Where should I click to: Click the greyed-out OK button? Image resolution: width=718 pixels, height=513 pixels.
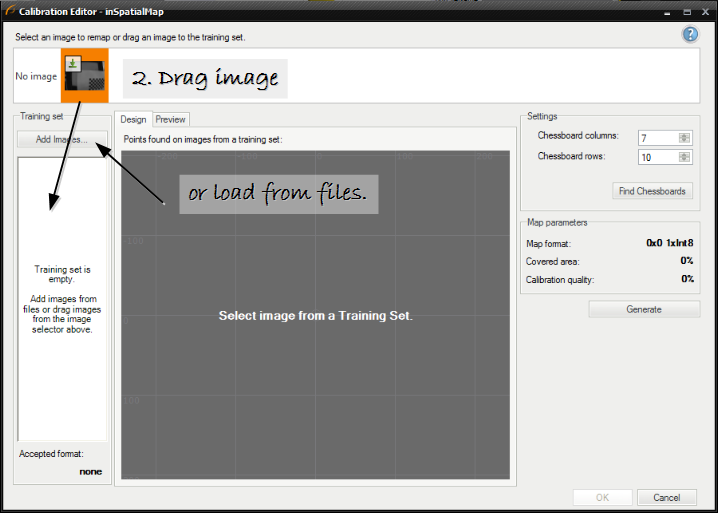(602, 497)
